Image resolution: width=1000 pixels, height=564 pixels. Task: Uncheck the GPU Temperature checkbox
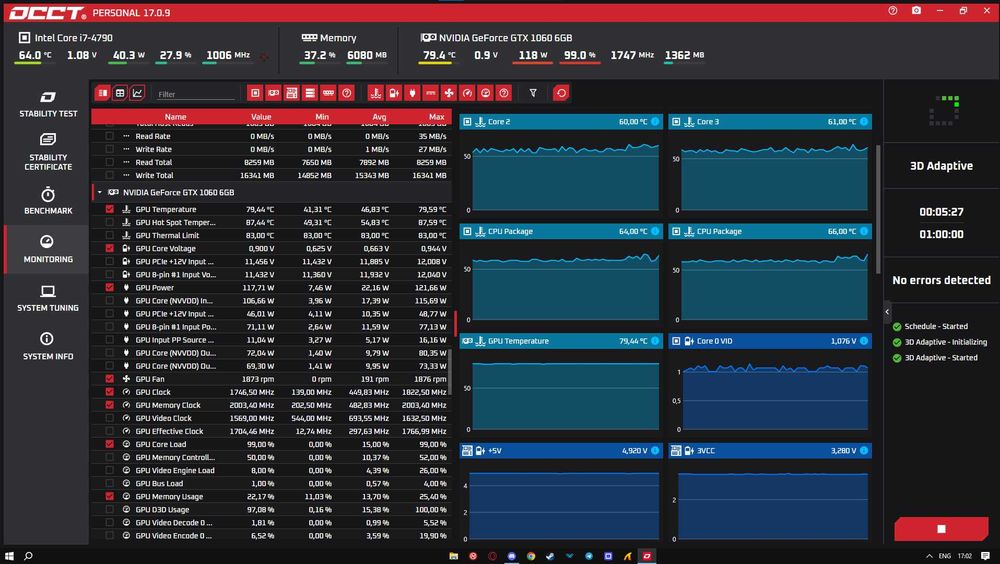coord(110,209)
